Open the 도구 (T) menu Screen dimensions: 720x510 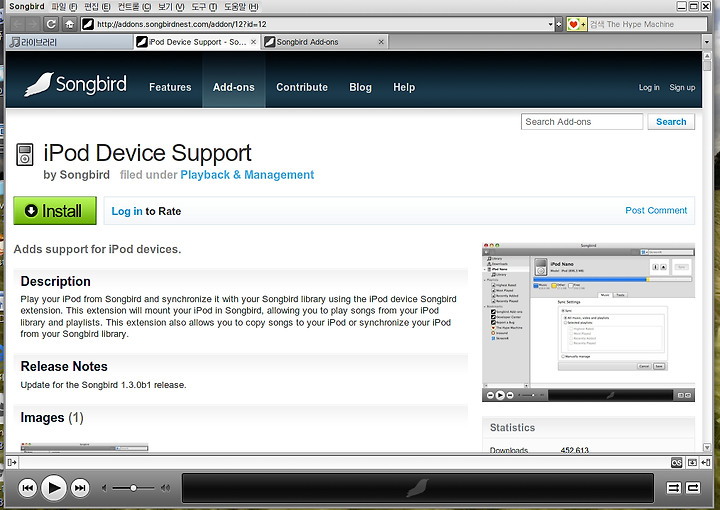[x=204, y=6]
